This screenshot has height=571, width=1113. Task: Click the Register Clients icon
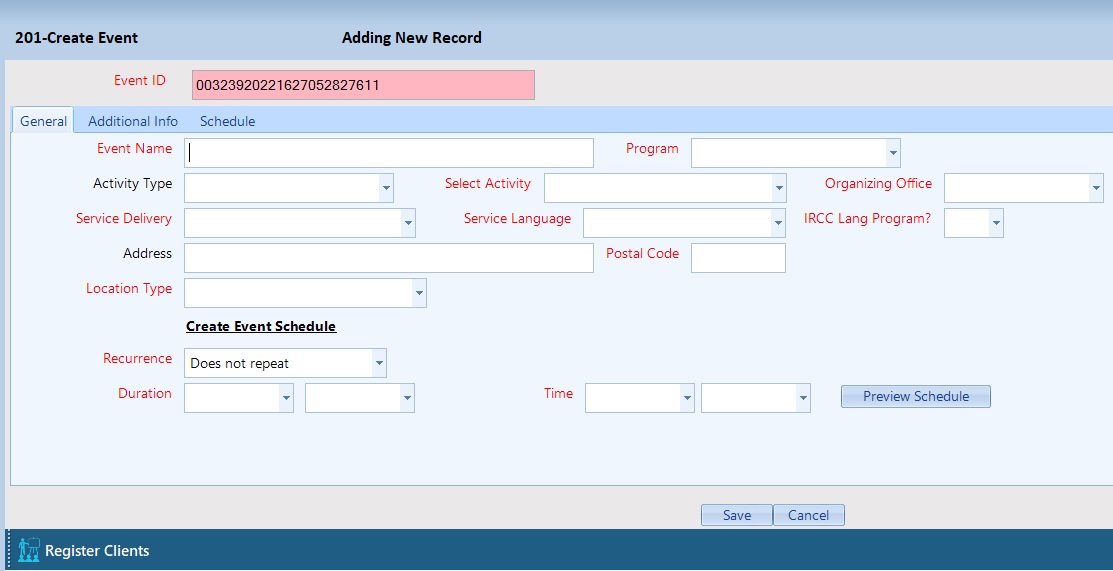tap(28, 550)
